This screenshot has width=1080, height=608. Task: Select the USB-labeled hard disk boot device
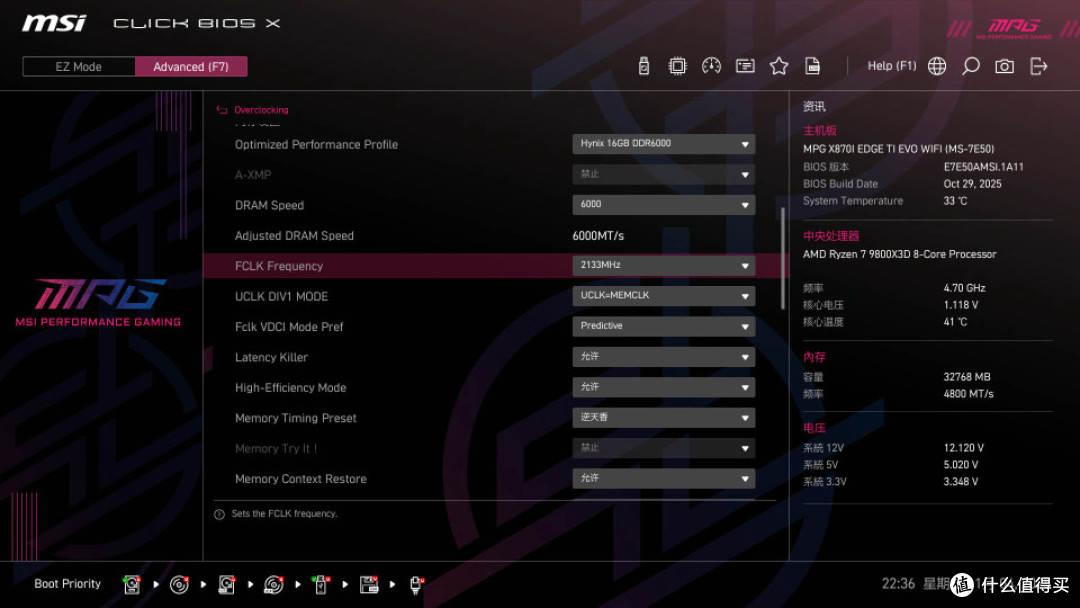227,585
